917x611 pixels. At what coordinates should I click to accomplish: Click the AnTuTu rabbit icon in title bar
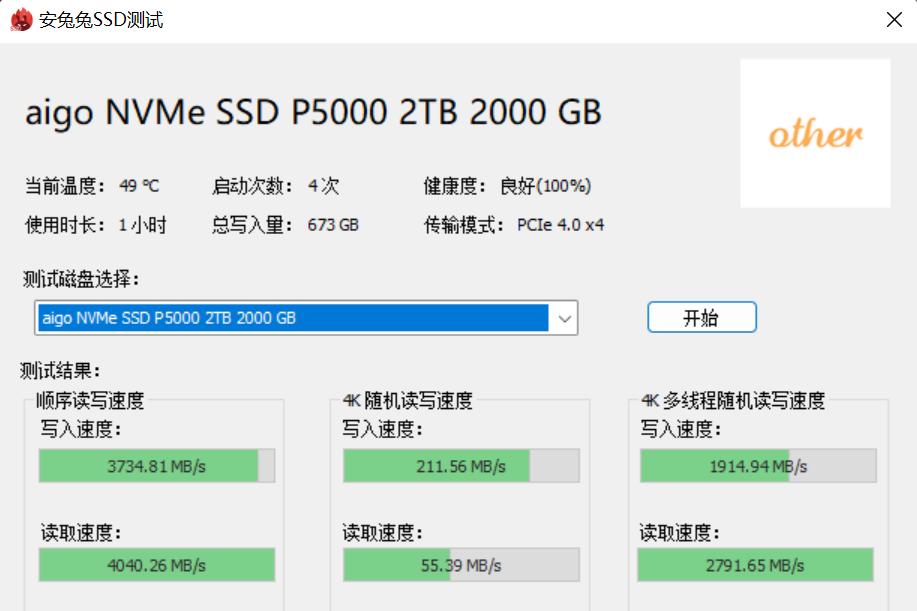(17, 19)
